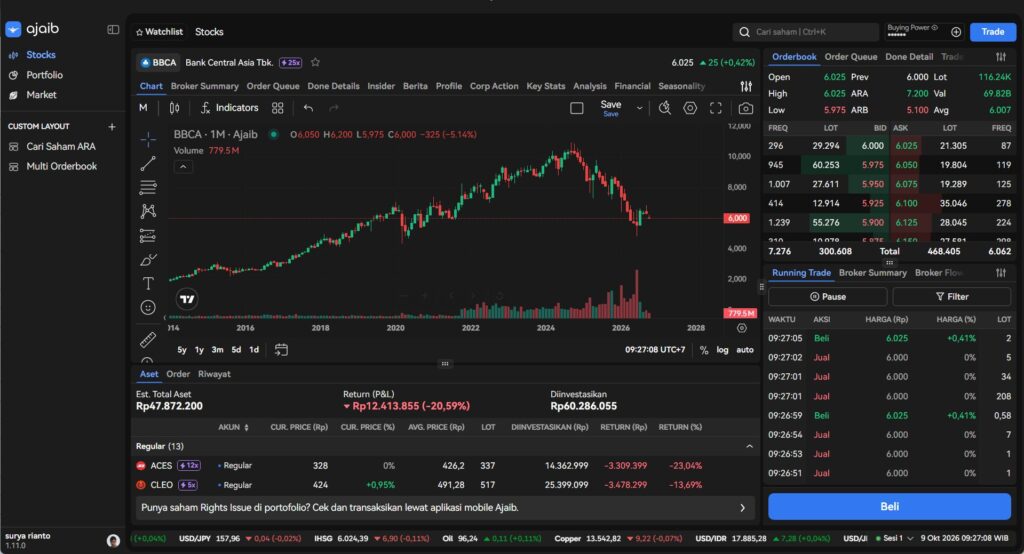Screen dimensions: 1024x554
Task: Open the go-to-date calendar icon
Action: click(281, 350)
